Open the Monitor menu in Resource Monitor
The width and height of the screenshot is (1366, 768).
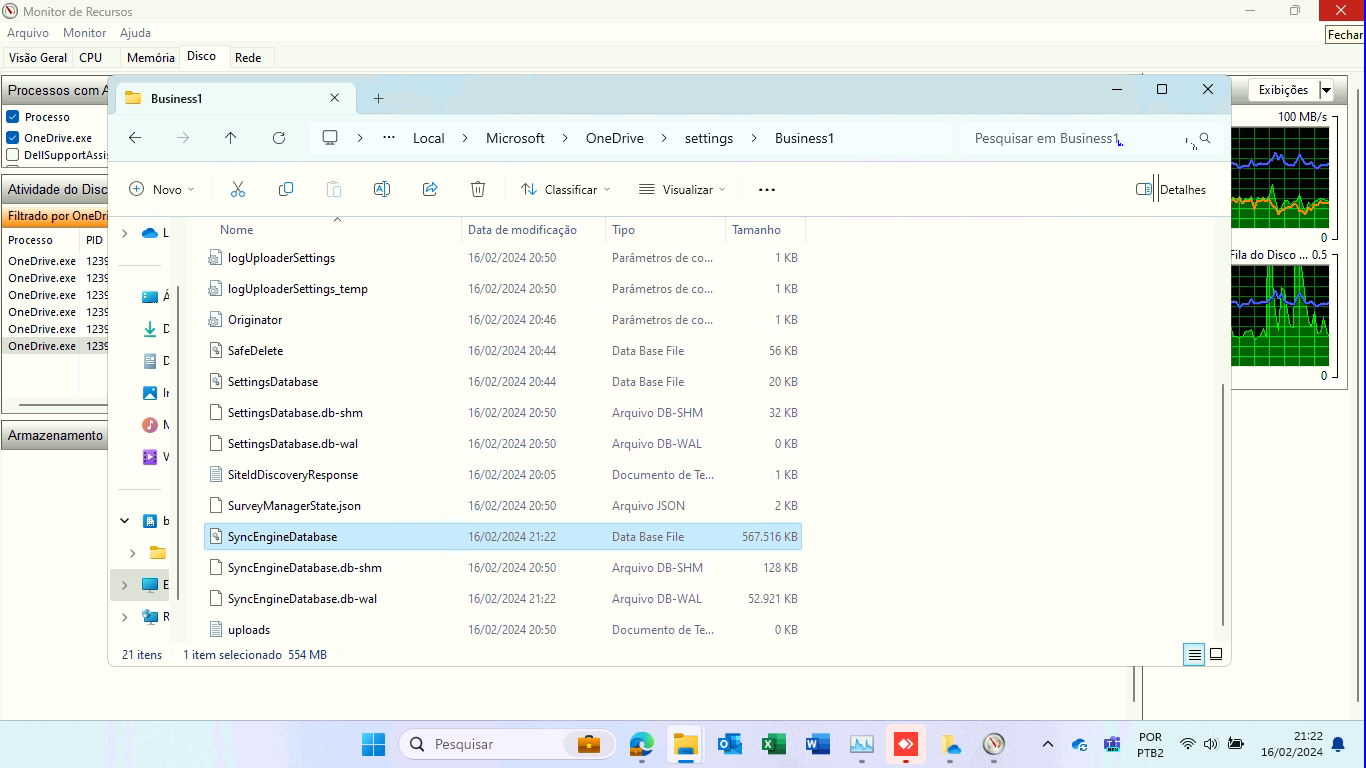tap(84, 33)
